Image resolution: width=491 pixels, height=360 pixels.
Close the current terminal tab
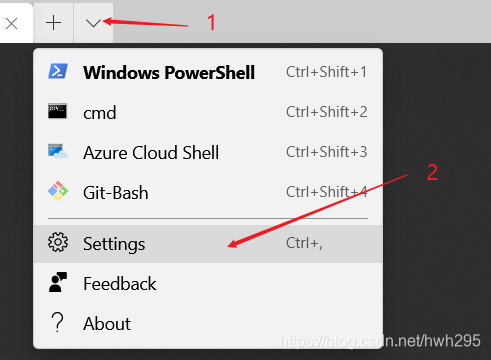coord(12,24)
